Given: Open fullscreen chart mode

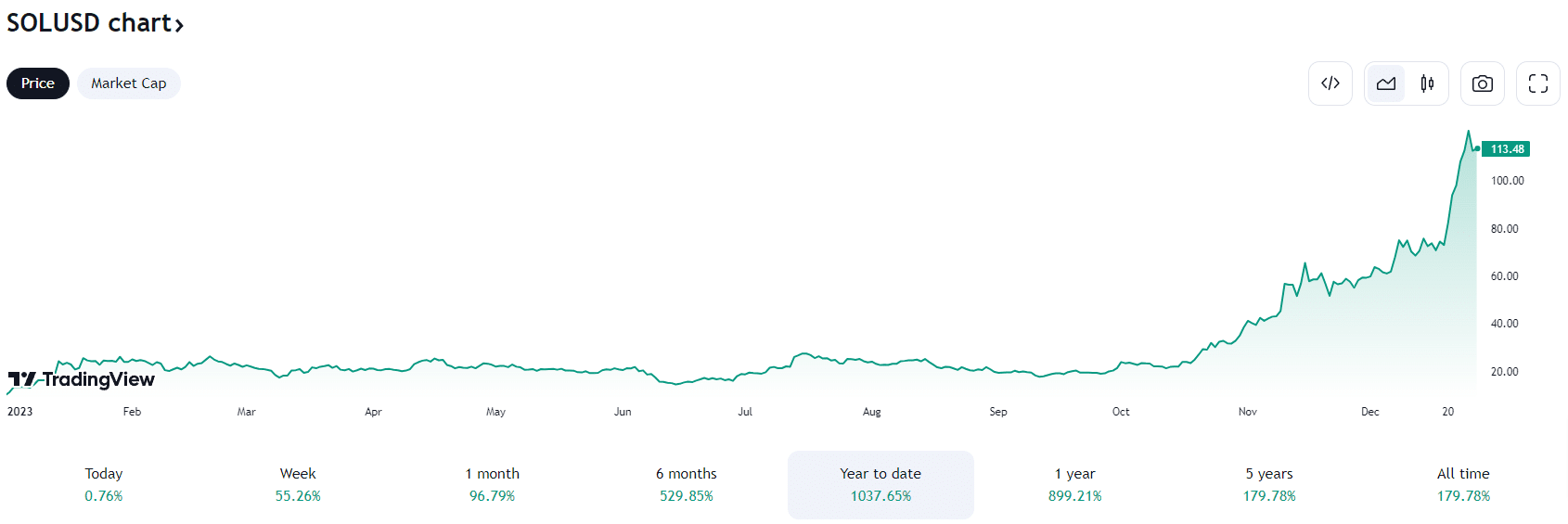Looking at the screenshot, I should pyautogui.click(x=1537, y=83).
